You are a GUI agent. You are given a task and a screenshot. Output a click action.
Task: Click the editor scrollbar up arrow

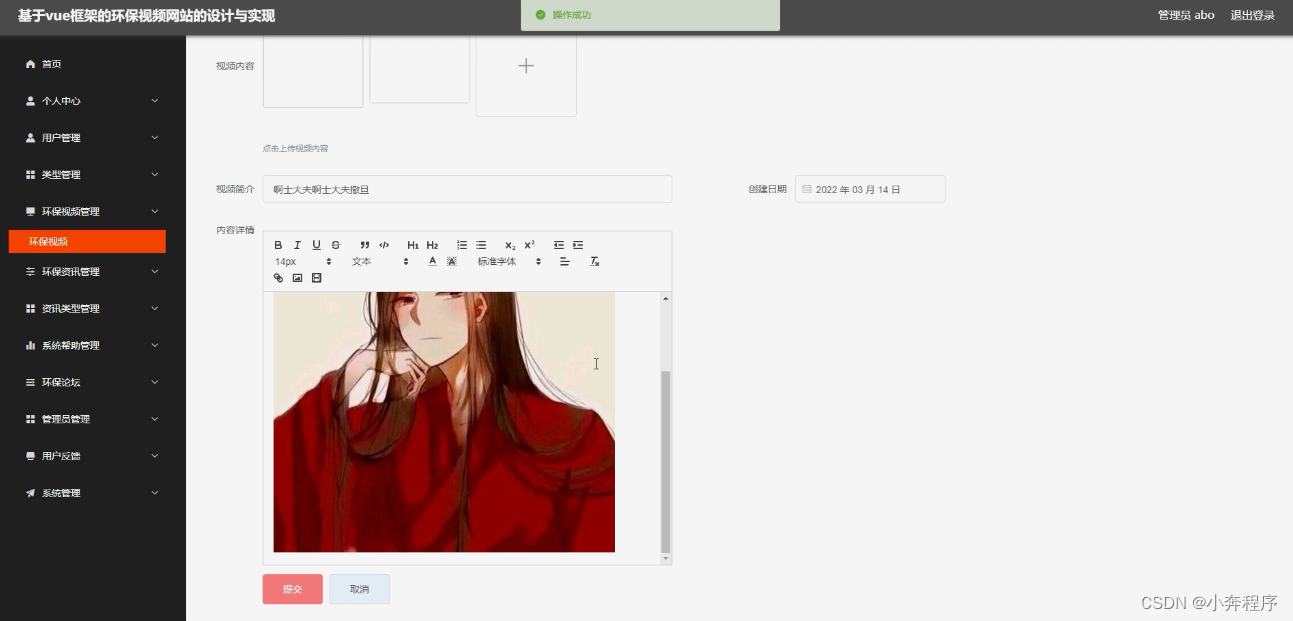pyautogui.click(x=666, y=298)
